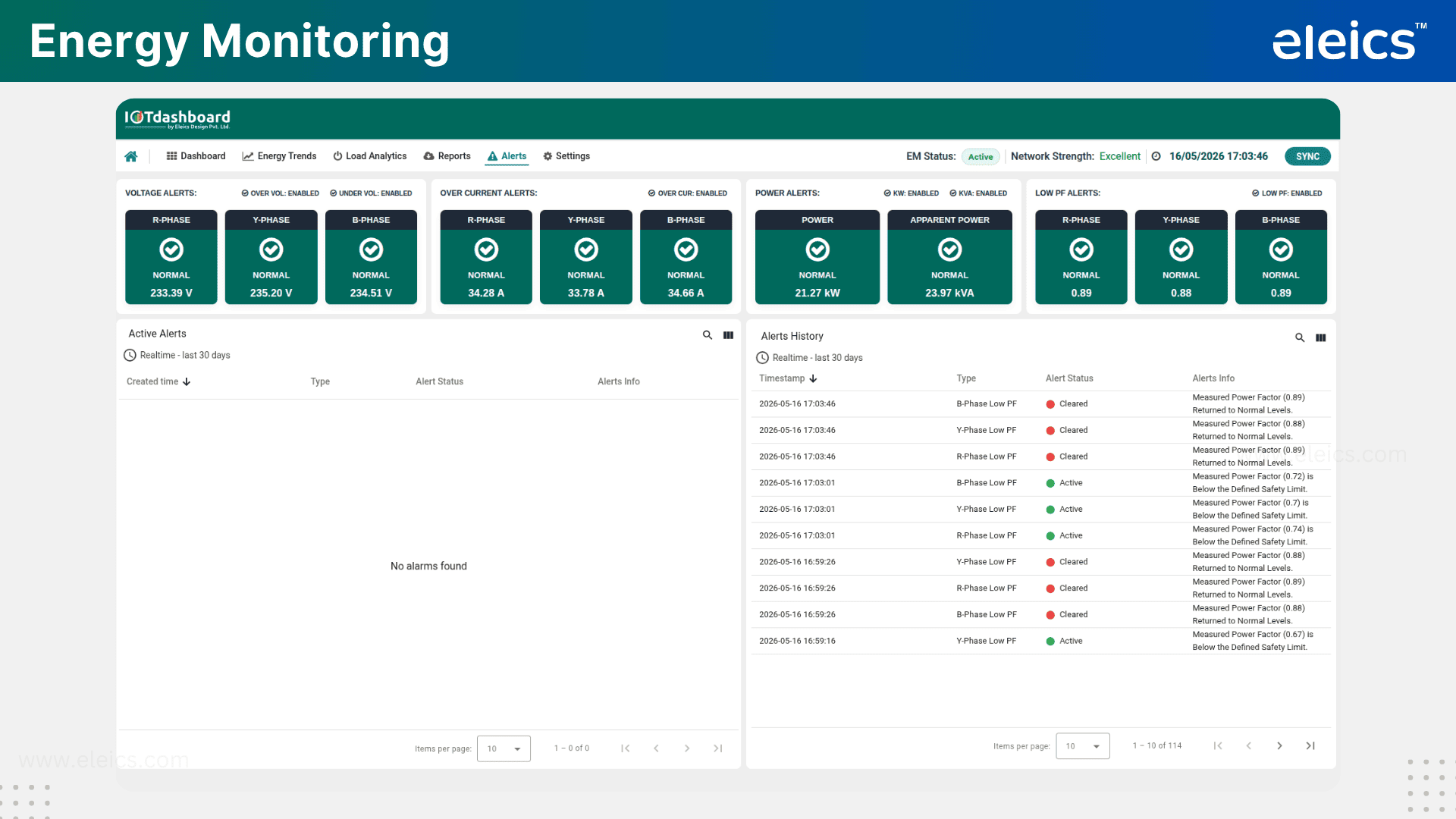
Task: Toggle LOW PF: ENABLED indicator
Action: [x=1286, y=193]
